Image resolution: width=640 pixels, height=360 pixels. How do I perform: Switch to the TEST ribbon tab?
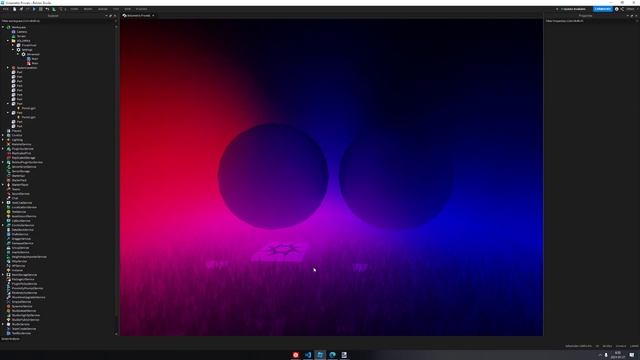116,9
